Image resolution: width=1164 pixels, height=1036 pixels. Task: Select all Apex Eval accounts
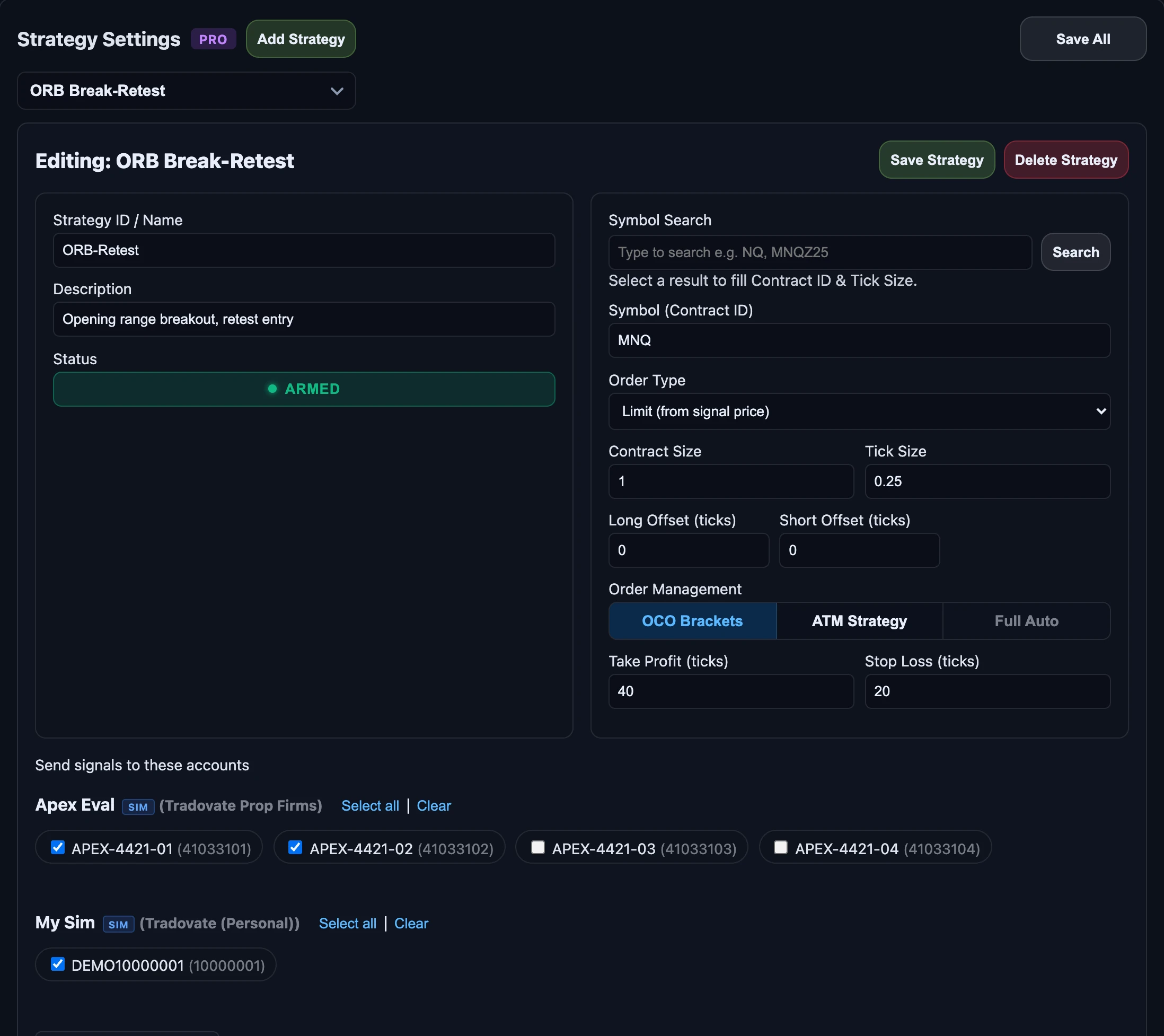click(370, 806)
